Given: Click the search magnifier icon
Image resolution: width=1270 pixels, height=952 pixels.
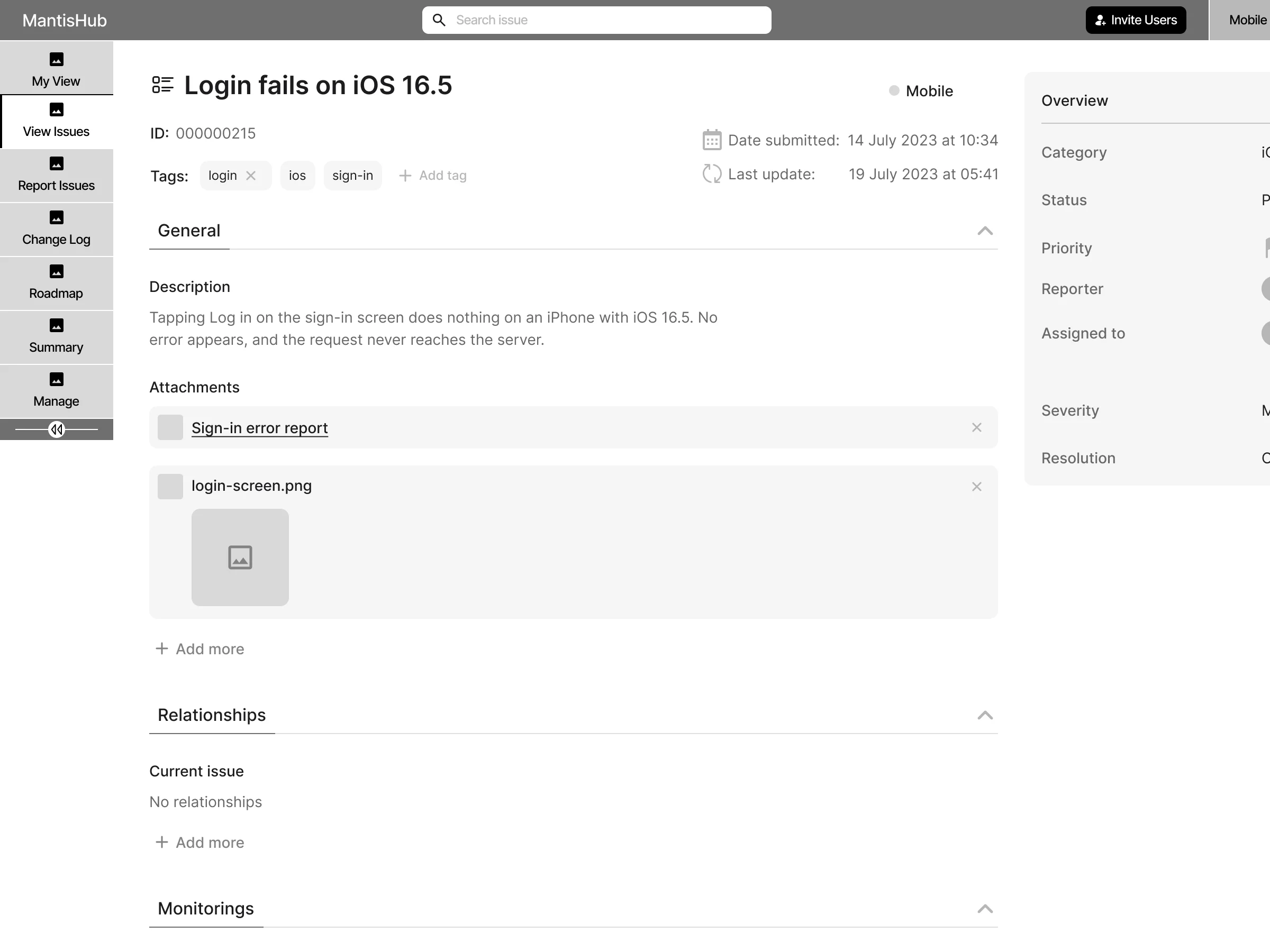Looking at the screenshot, I should click(x=439, y=20).
